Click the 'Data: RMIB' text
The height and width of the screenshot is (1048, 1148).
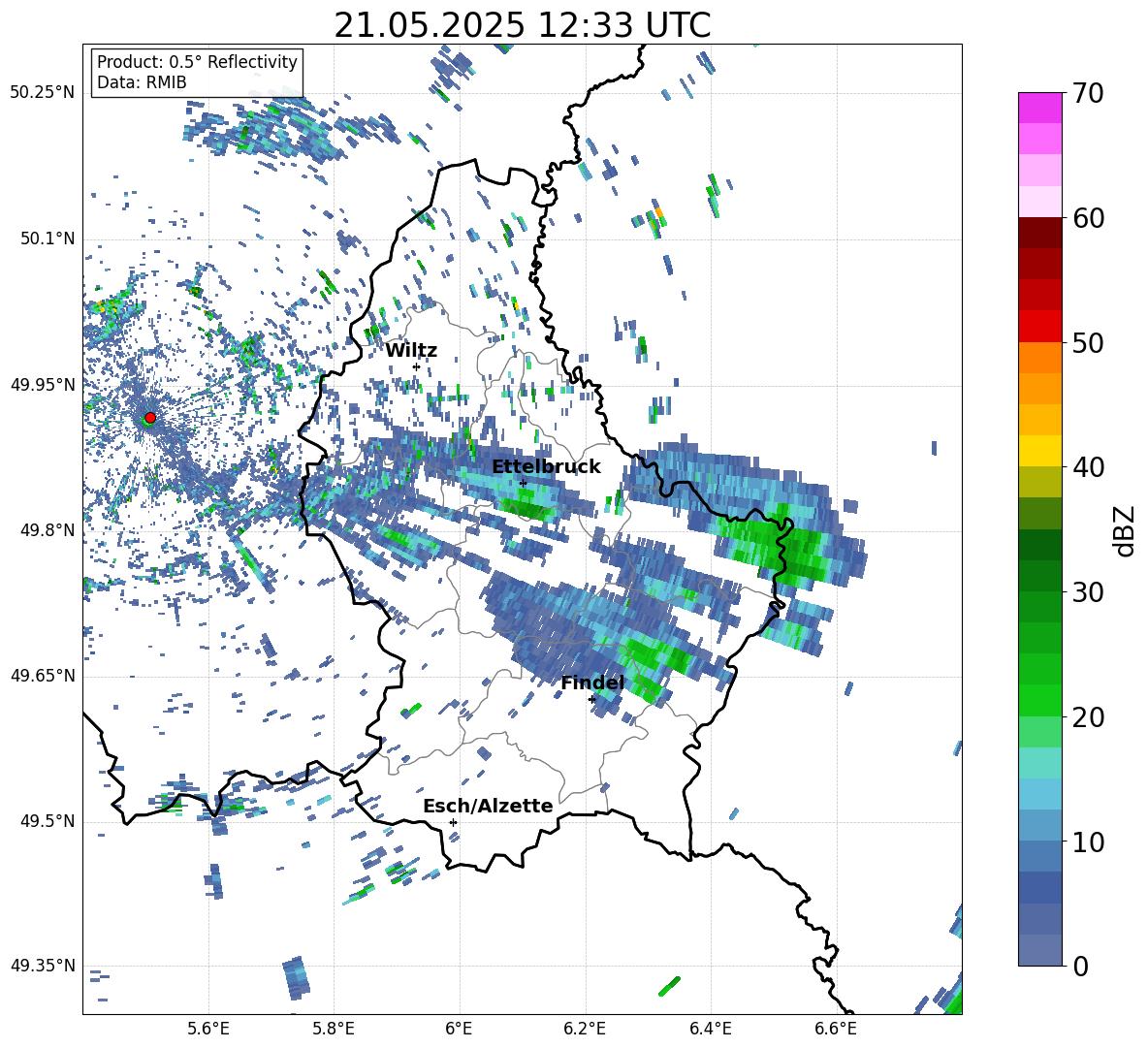click(142, 82)
